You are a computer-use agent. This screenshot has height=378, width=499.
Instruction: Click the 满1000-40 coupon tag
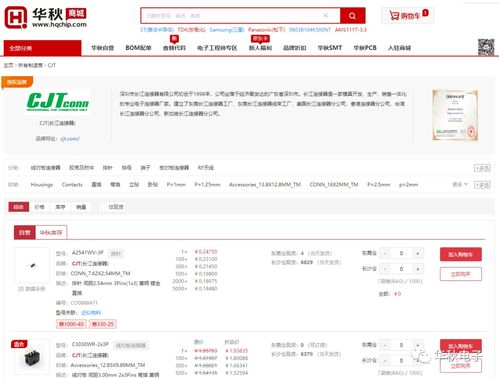(71, 324)
